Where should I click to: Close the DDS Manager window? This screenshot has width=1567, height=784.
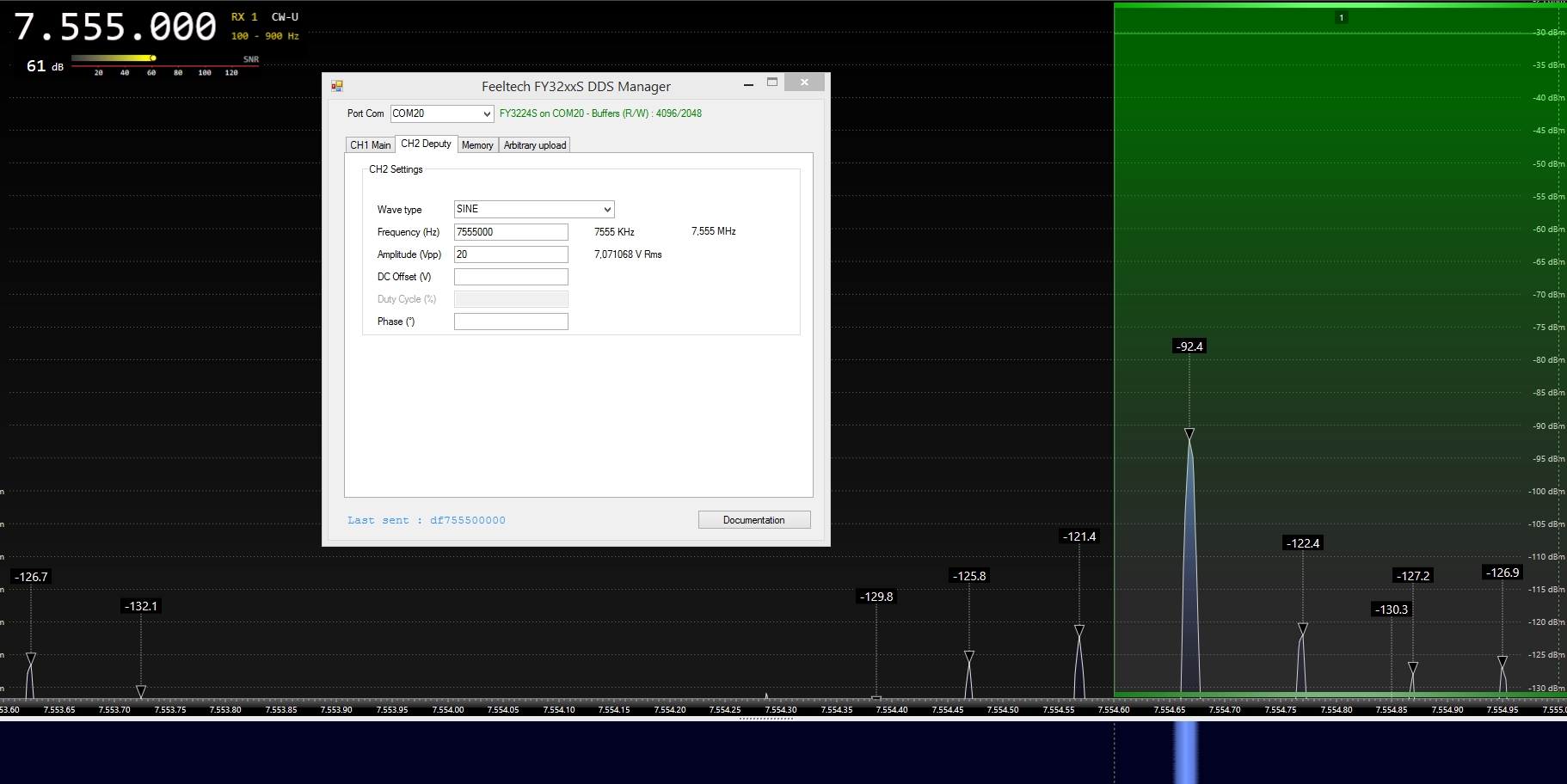click(x=804, y=83)
